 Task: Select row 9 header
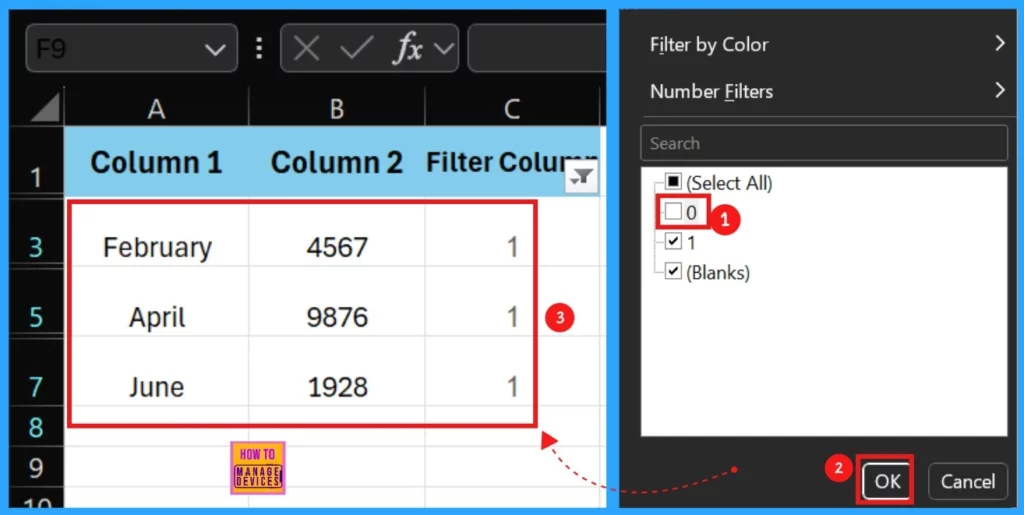point(37,467)
